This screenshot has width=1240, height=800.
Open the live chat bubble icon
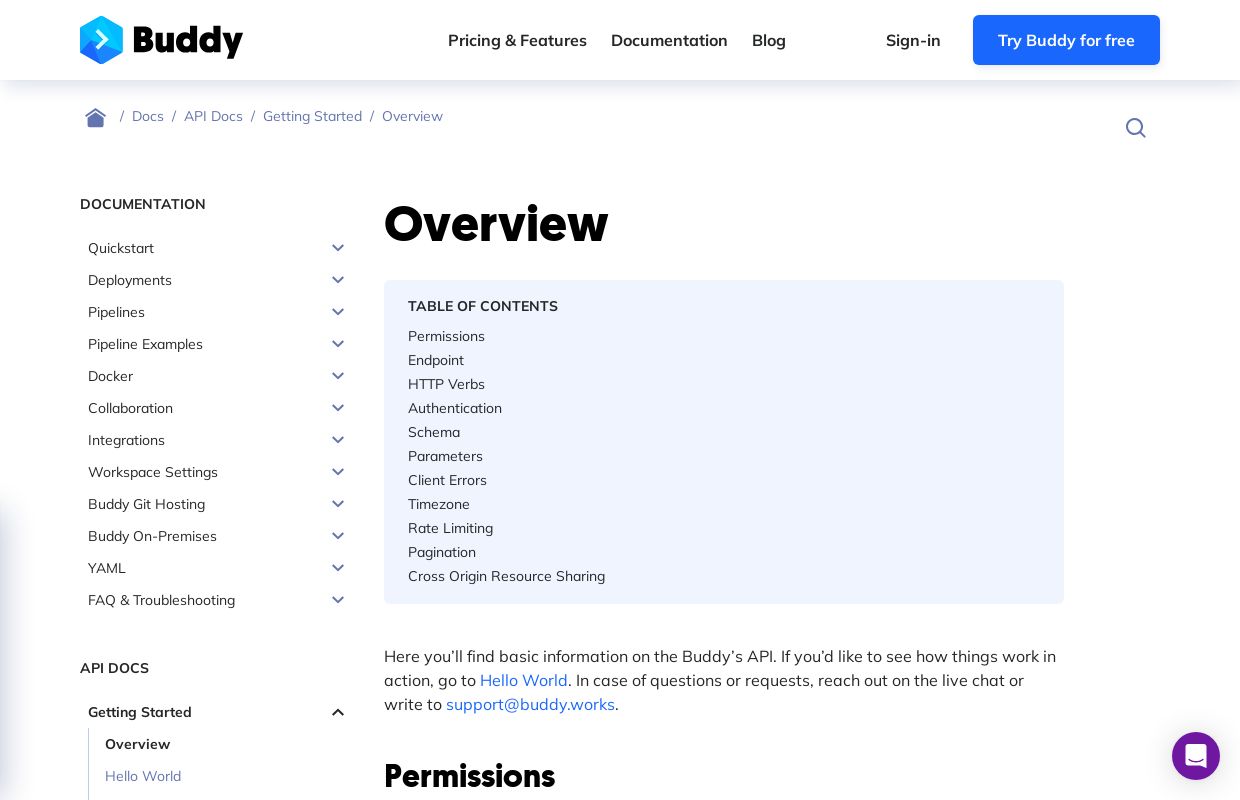pyautogui.click(x=1196, y=756)
